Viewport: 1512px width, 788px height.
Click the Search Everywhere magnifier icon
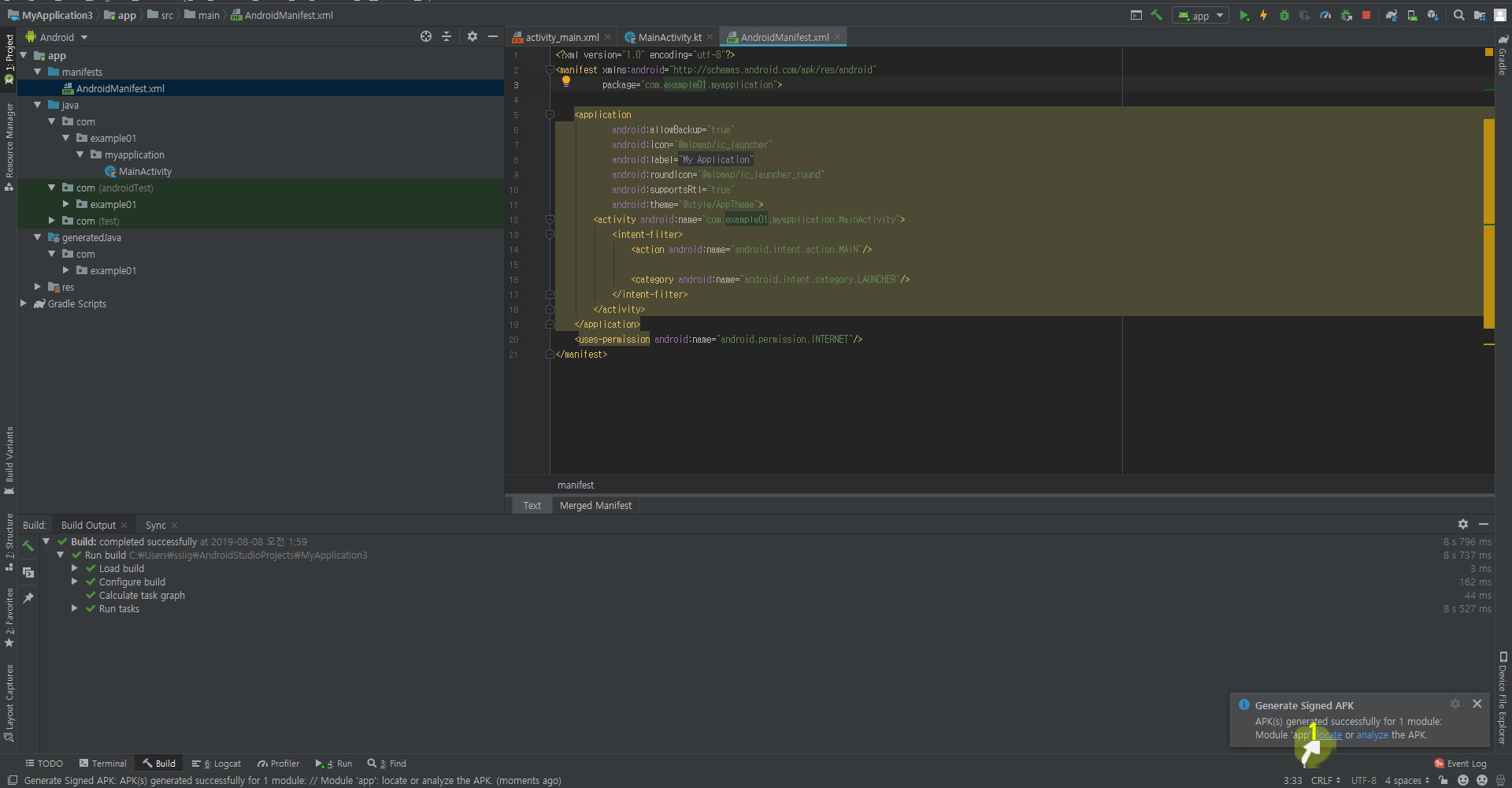tap(1459, 15)
